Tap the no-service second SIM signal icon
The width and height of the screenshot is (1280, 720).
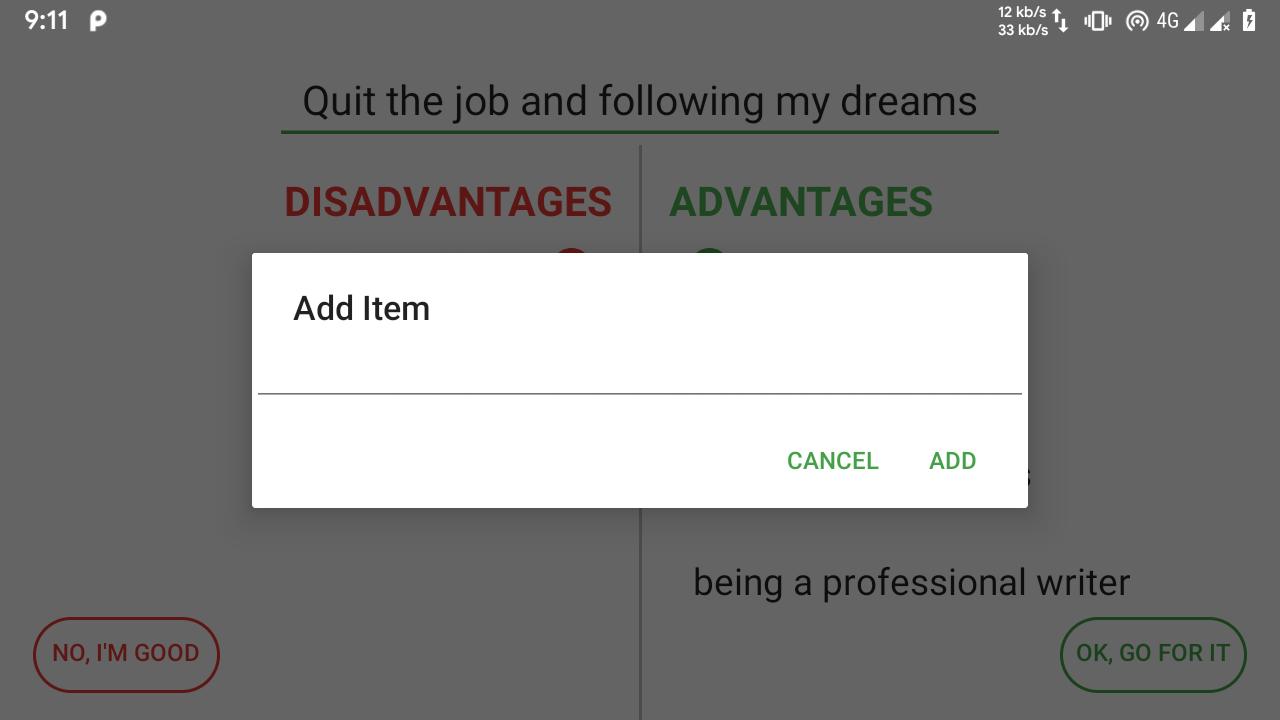(1220, 21)
